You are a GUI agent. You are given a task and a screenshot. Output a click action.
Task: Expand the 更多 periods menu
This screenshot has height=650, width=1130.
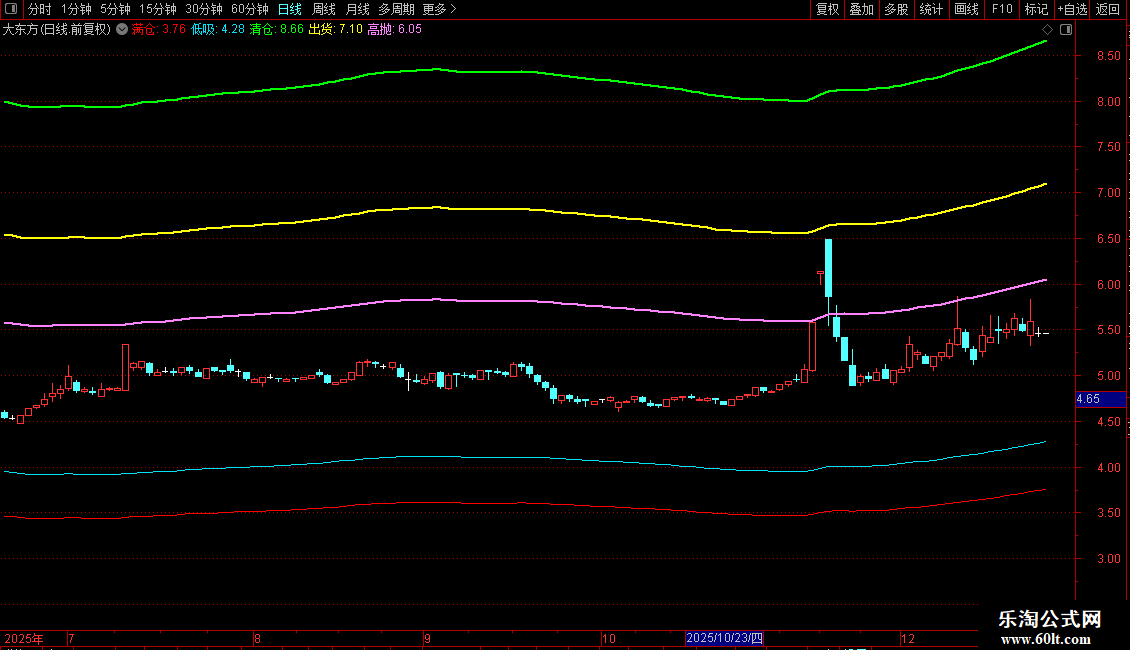click(x=439, y=9)
